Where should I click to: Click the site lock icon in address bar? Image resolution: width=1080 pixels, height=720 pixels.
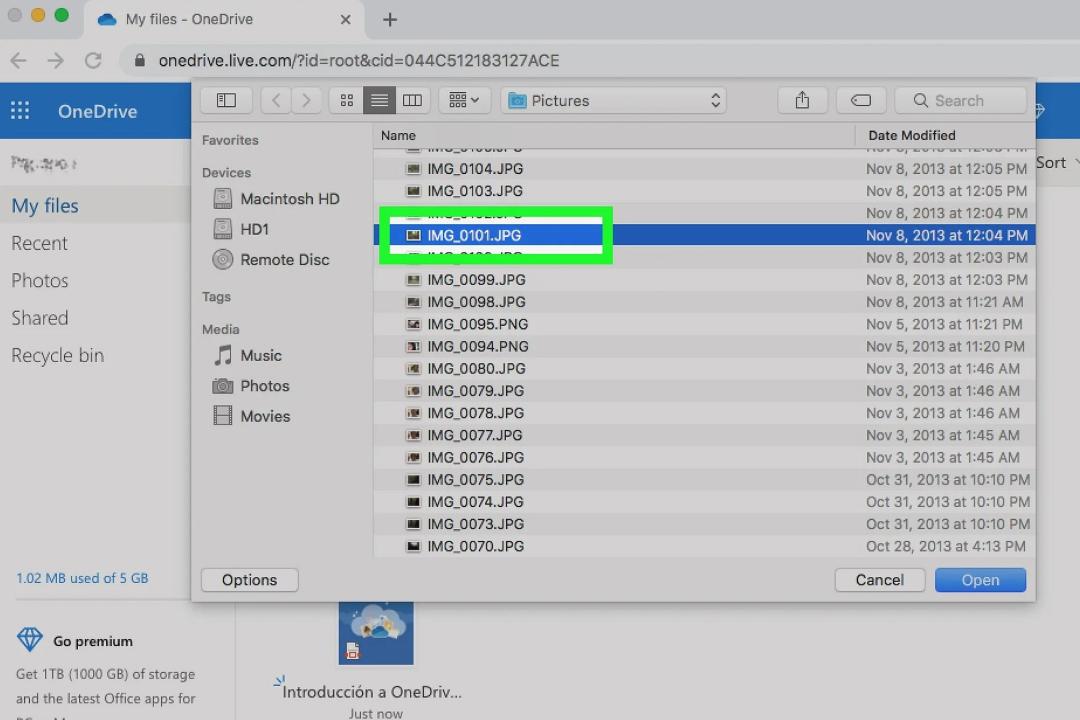pos(139,61)
